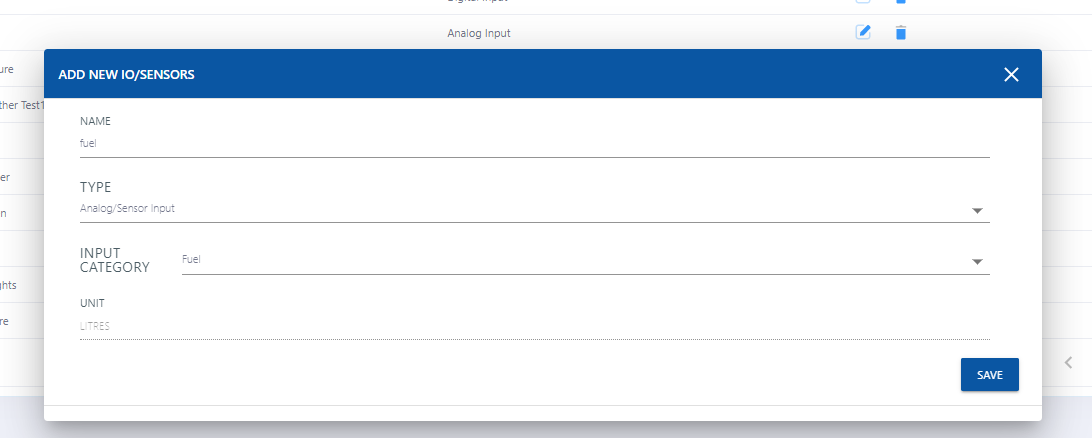Delete the Analog Input row via trash icon

900,32
